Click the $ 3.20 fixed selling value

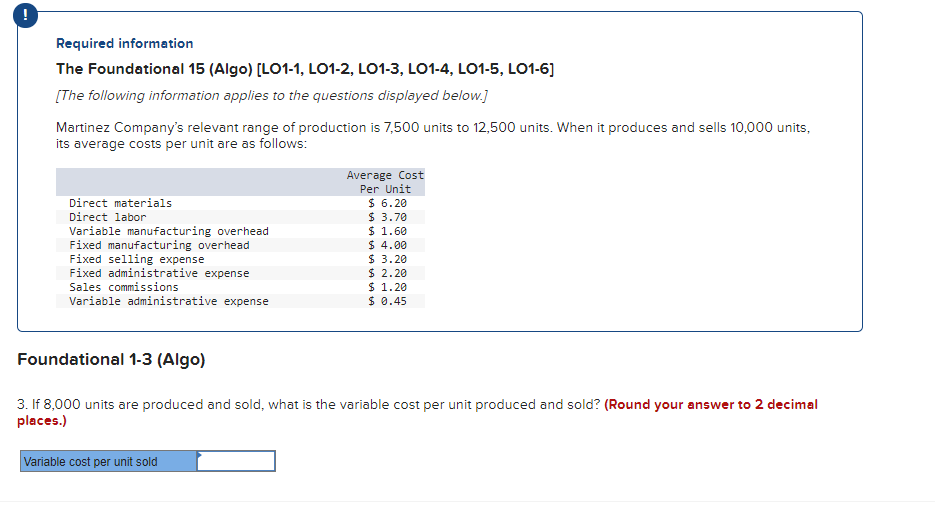click(388, 259)
